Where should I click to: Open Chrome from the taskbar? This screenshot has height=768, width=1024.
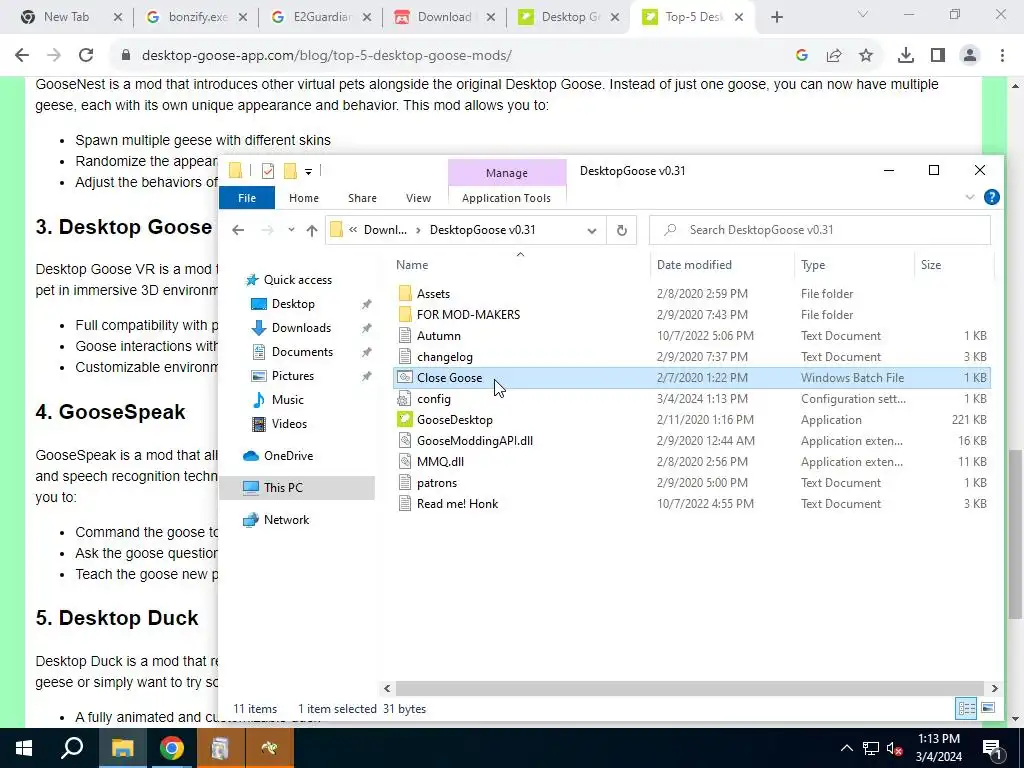[171, 748]
